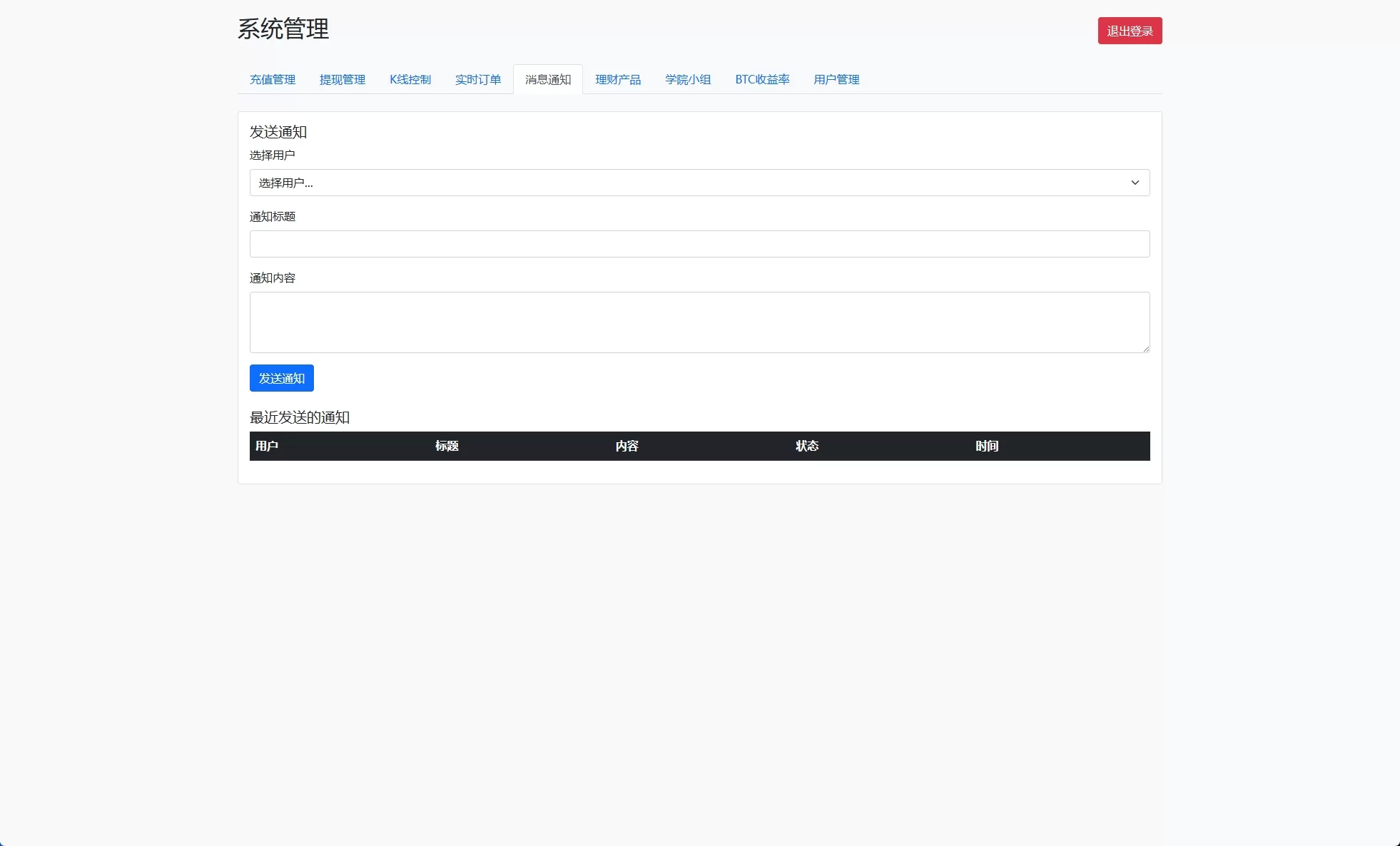Select the 消息通知 tab
The image size is (1400, 846).
[548, 79]
